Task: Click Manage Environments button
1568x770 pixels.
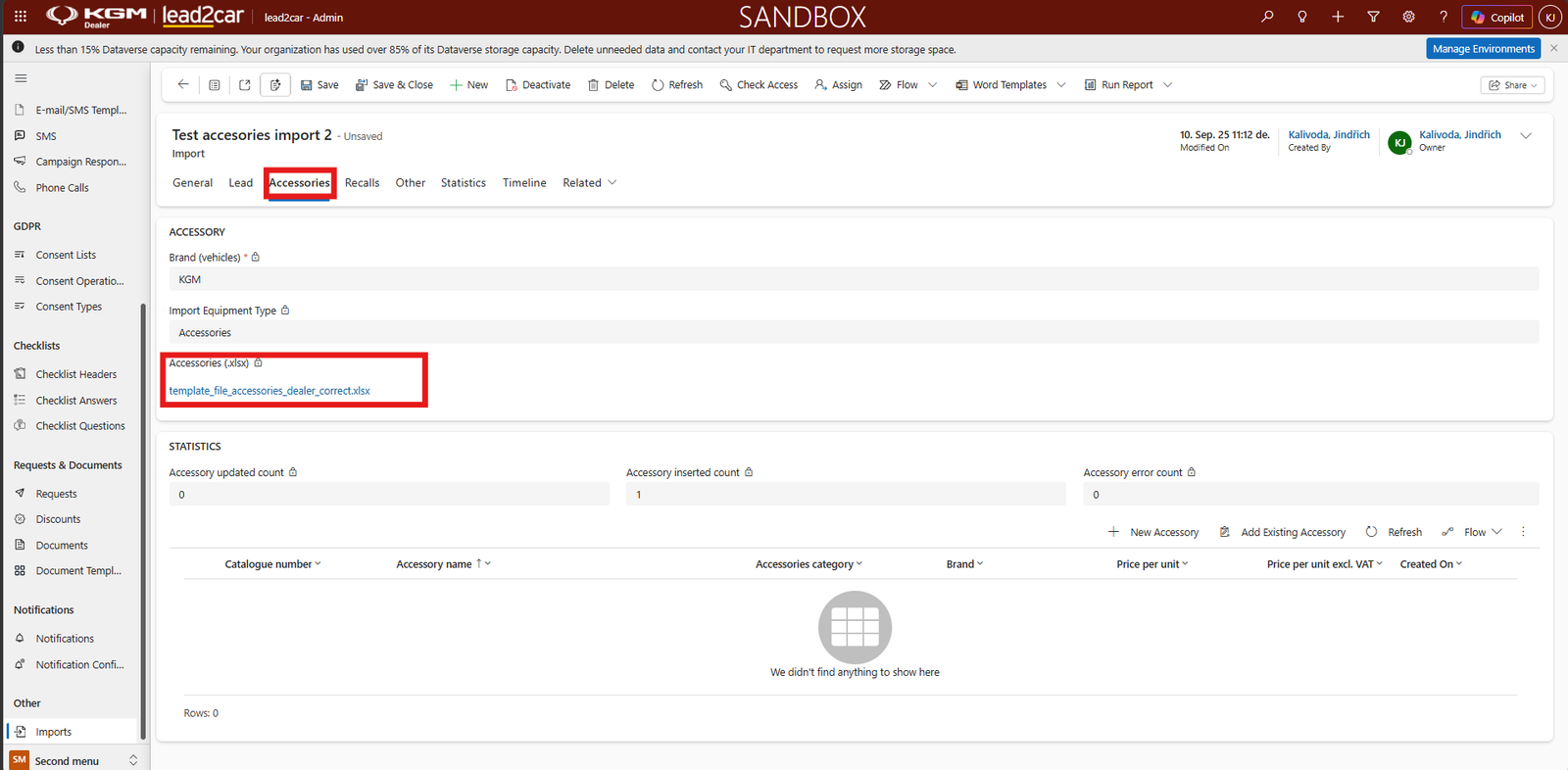Action: pyautogui.click(x=1484, y=49)
